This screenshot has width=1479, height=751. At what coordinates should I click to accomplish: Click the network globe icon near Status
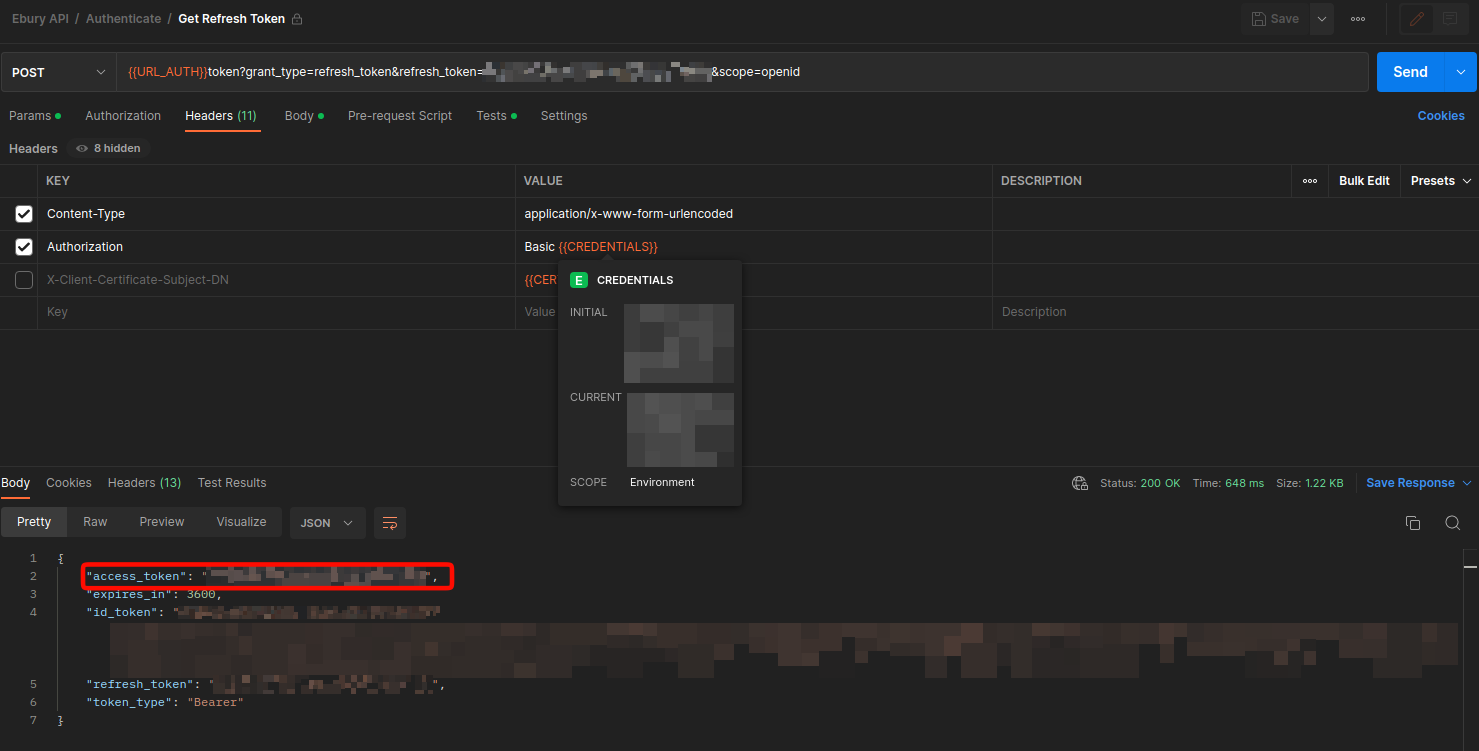click(x=1080, y=483)
